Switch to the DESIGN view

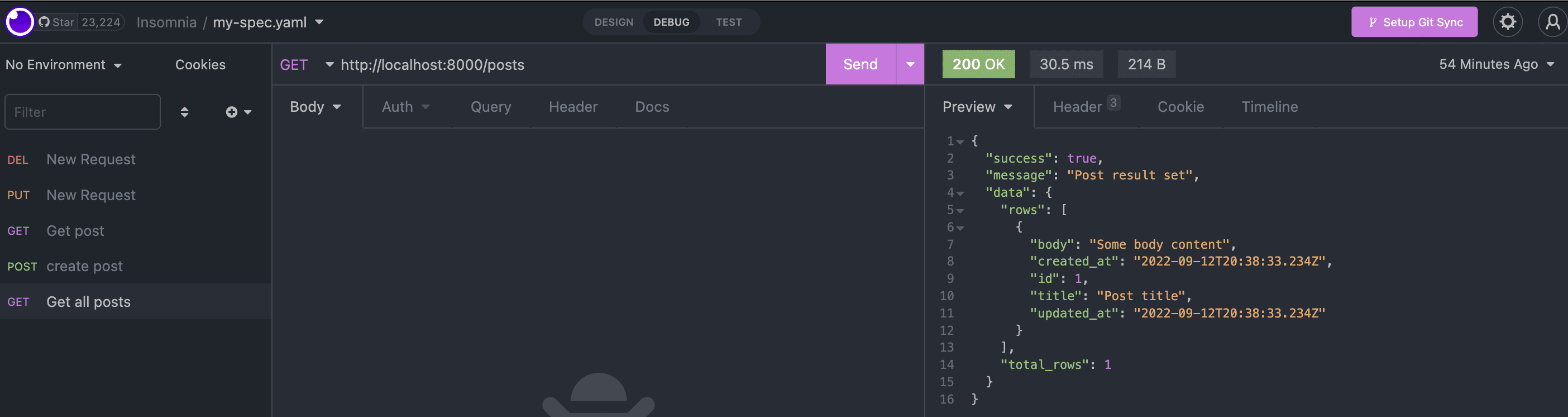click(x=614, y=22)
